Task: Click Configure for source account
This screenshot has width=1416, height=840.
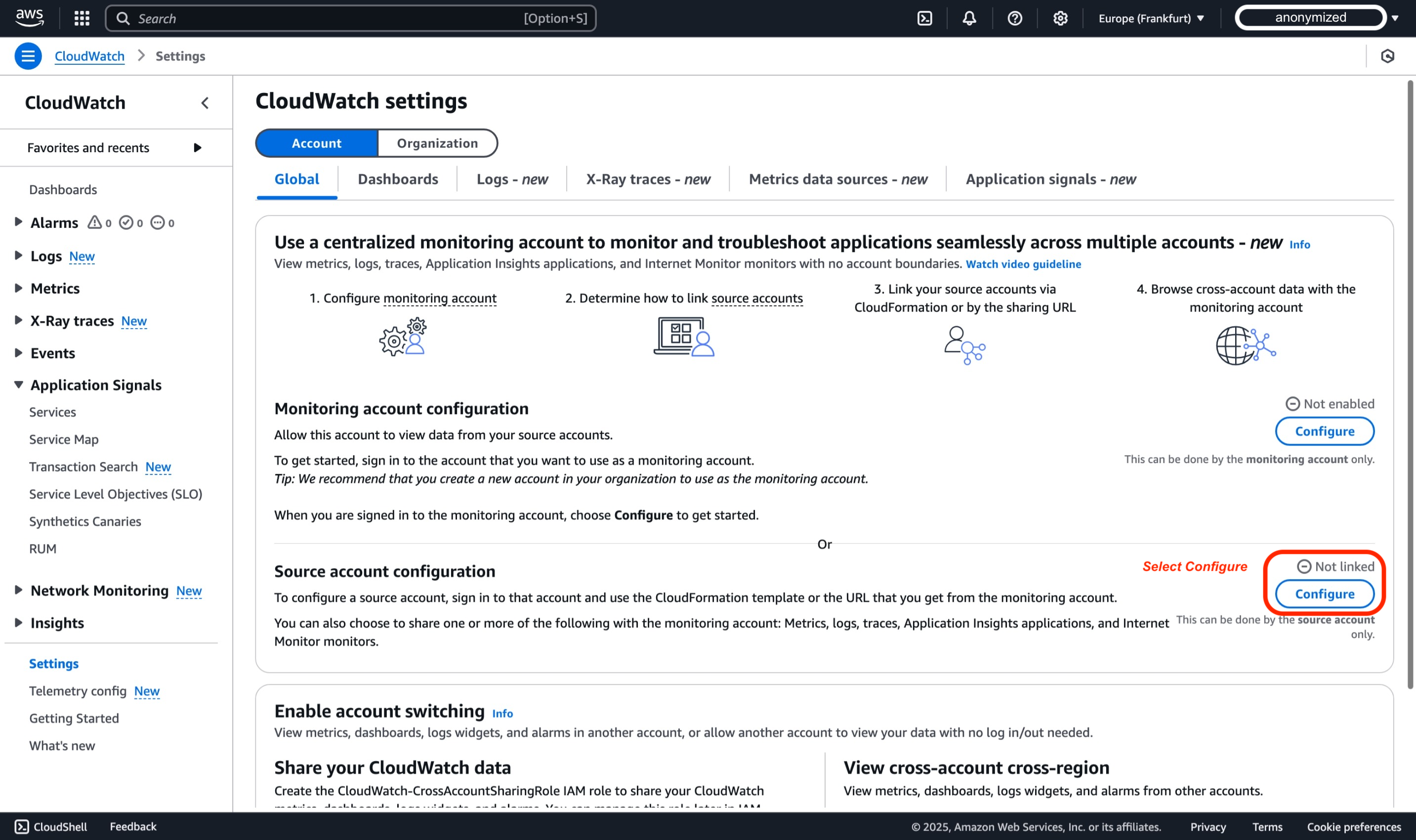Action: (1324, 594)
